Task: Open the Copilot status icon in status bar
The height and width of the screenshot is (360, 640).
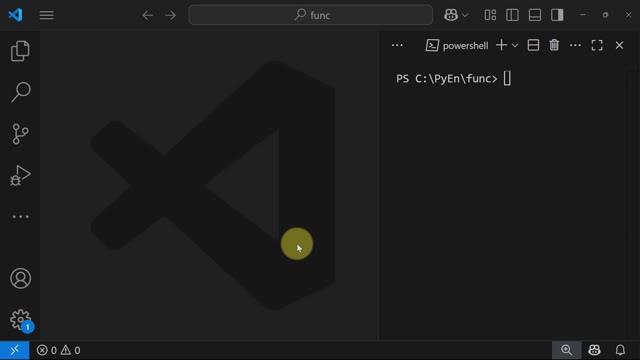Action: point(594,350)
